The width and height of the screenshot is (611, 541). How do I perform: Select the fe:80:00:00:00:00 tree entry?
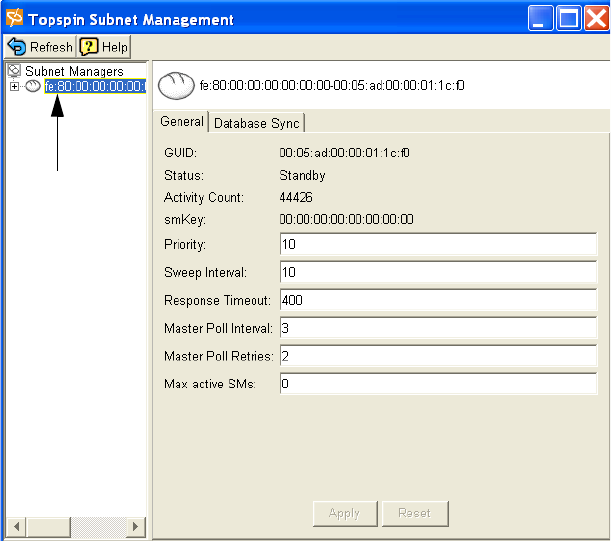tap(95, 87)
